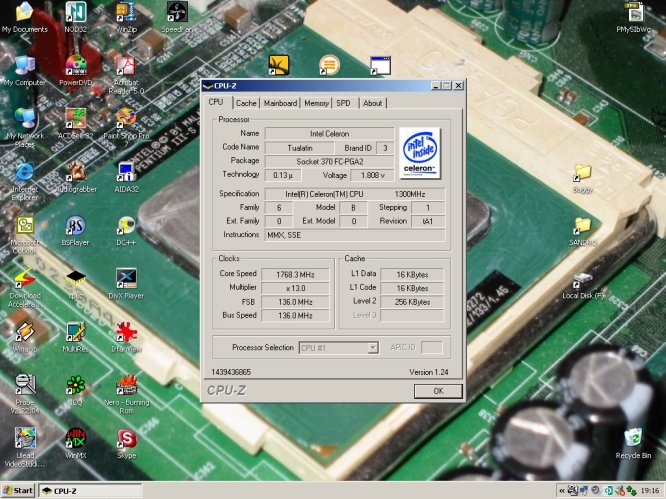Viewport: 666px width, 499px height.
Task: Open IrfanView shortcut icon
Action: (126, 337)
